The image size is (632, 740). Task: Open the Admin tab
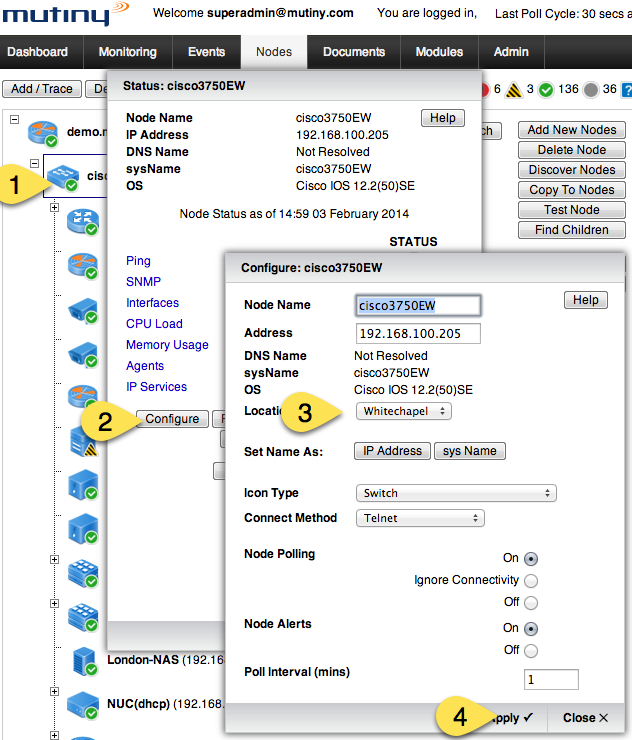click(511, 52)
